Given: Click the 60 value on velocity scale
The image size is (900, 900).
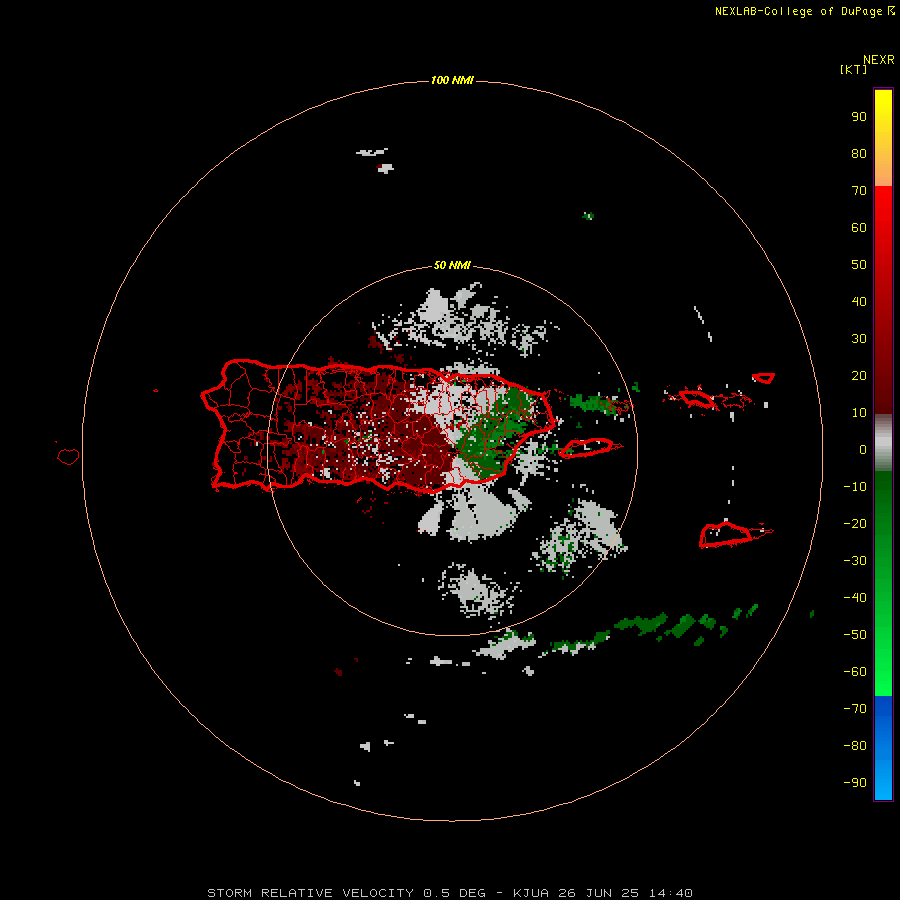Looking at the screenshot, I should coord(859,228).
